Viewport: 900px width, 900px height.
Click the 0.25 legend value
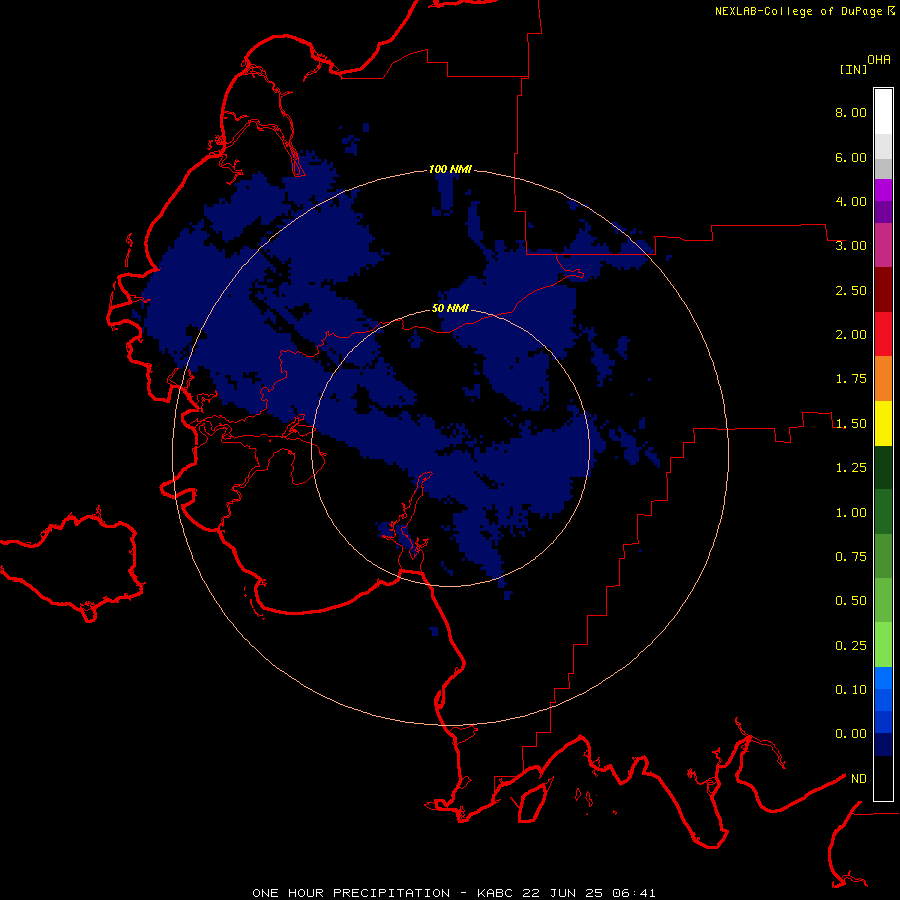[x=851, y=646]
